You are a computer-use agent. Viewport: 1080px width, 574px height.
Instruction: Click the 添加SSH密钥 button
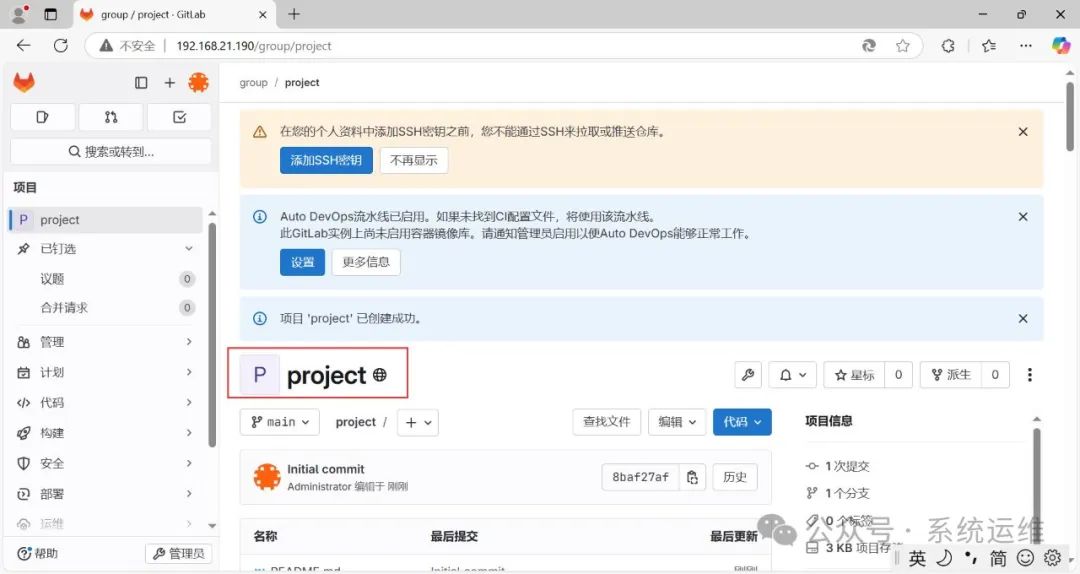point(326,161)
